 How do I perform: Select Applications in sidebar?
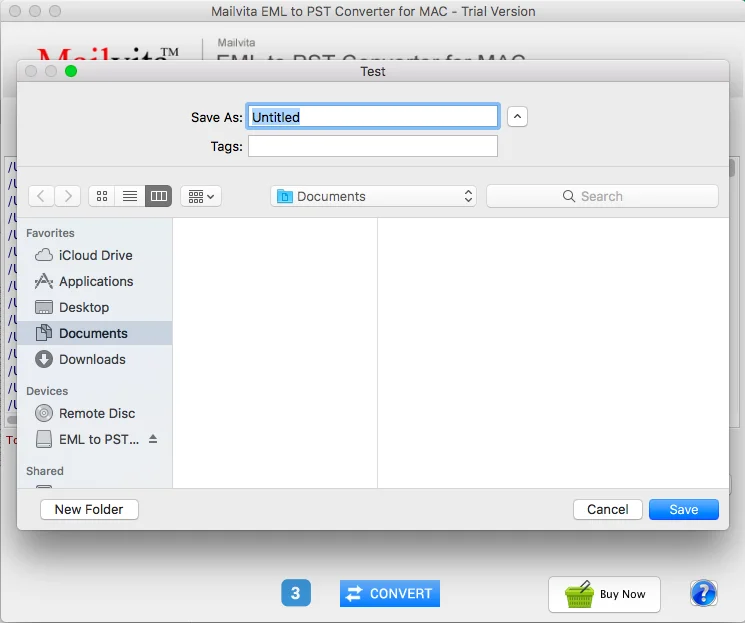[x=95, y=281]
